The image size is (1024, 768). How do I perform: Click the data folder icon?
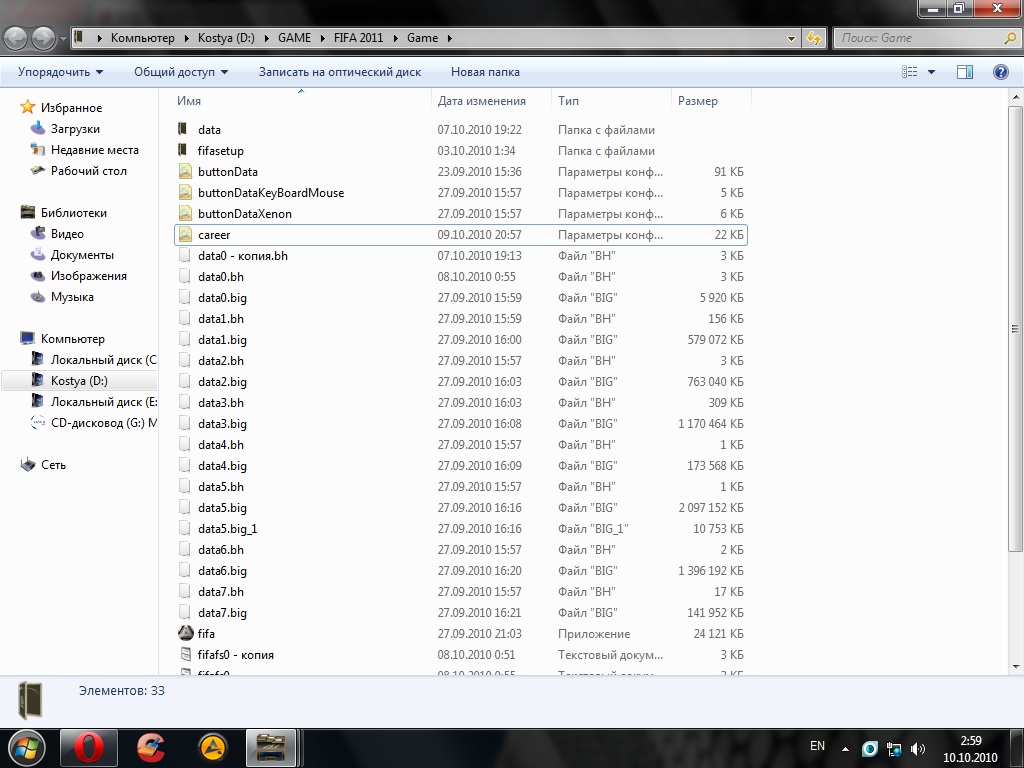[184, 129]
